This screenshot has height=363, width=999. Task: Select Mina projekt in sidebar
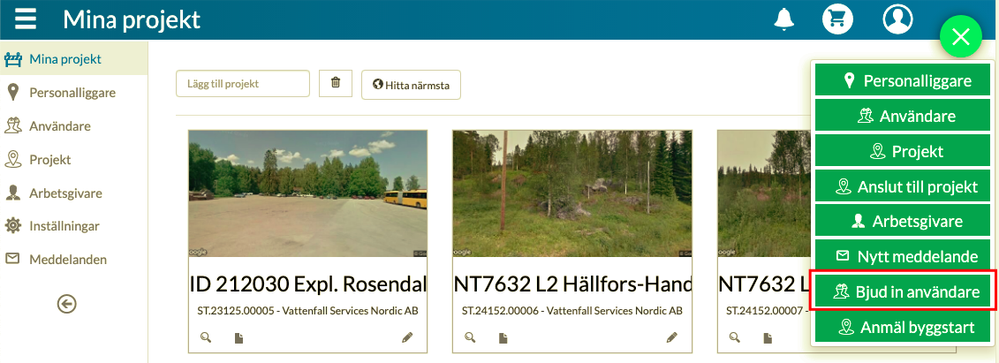click(x=74, y=59)
